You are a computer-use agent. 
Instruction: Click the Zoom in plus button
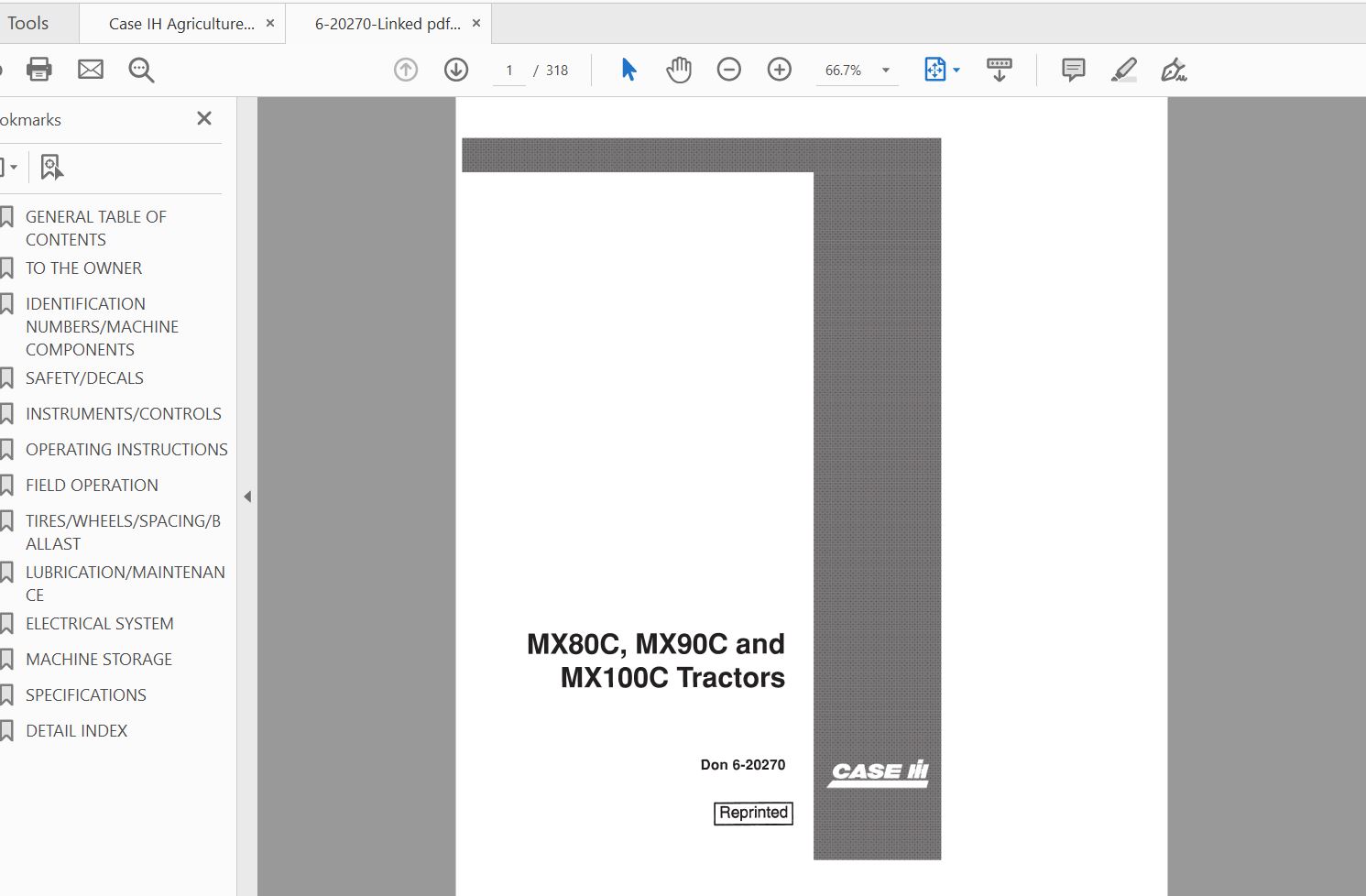coord(779,70)
